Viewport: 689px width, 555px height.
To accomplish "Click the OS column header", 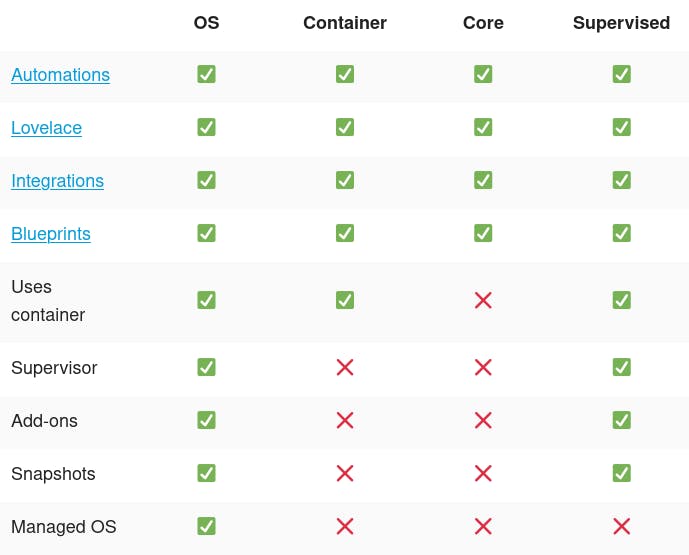I will click(206, 23).
